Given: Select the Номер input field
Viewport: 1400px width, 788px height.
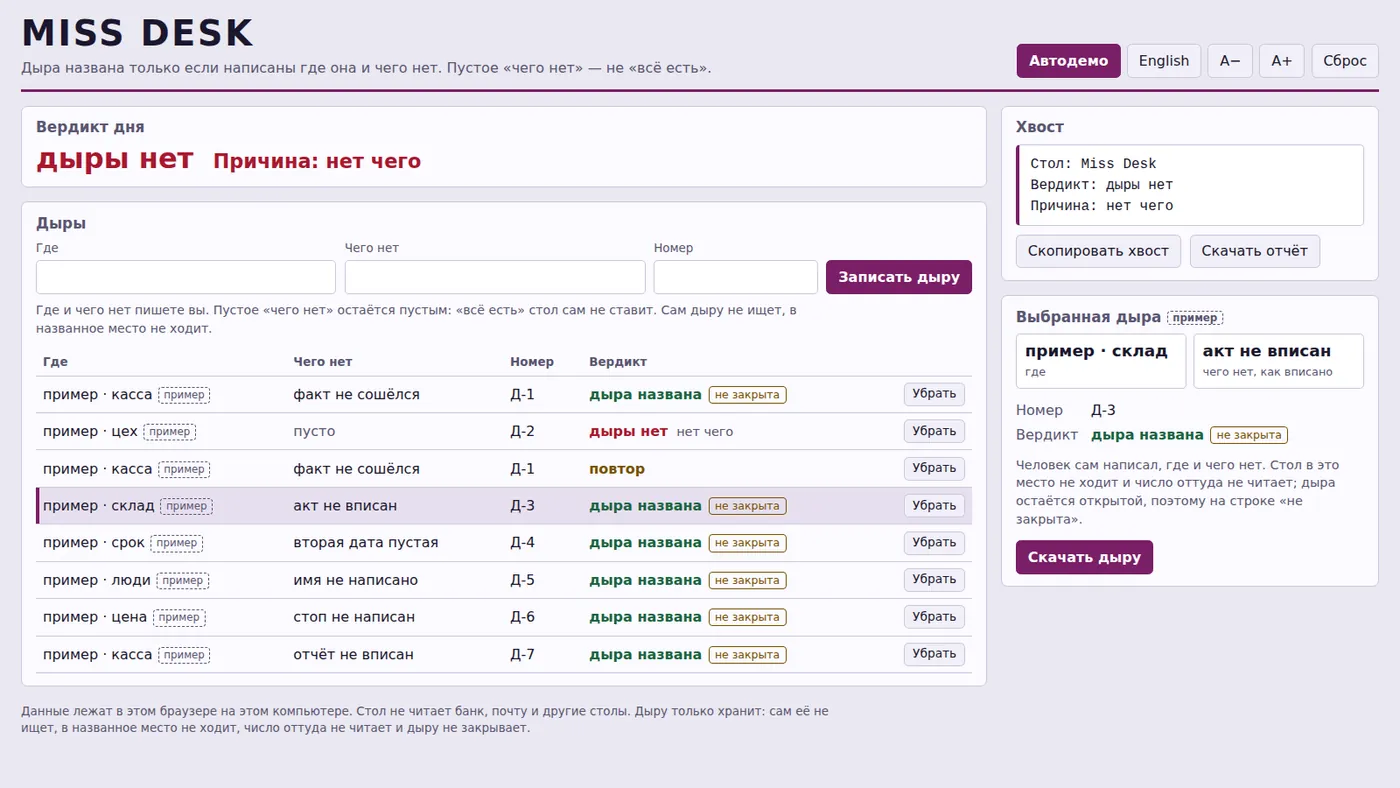Looking at the screenshot, I should point(736,277).
